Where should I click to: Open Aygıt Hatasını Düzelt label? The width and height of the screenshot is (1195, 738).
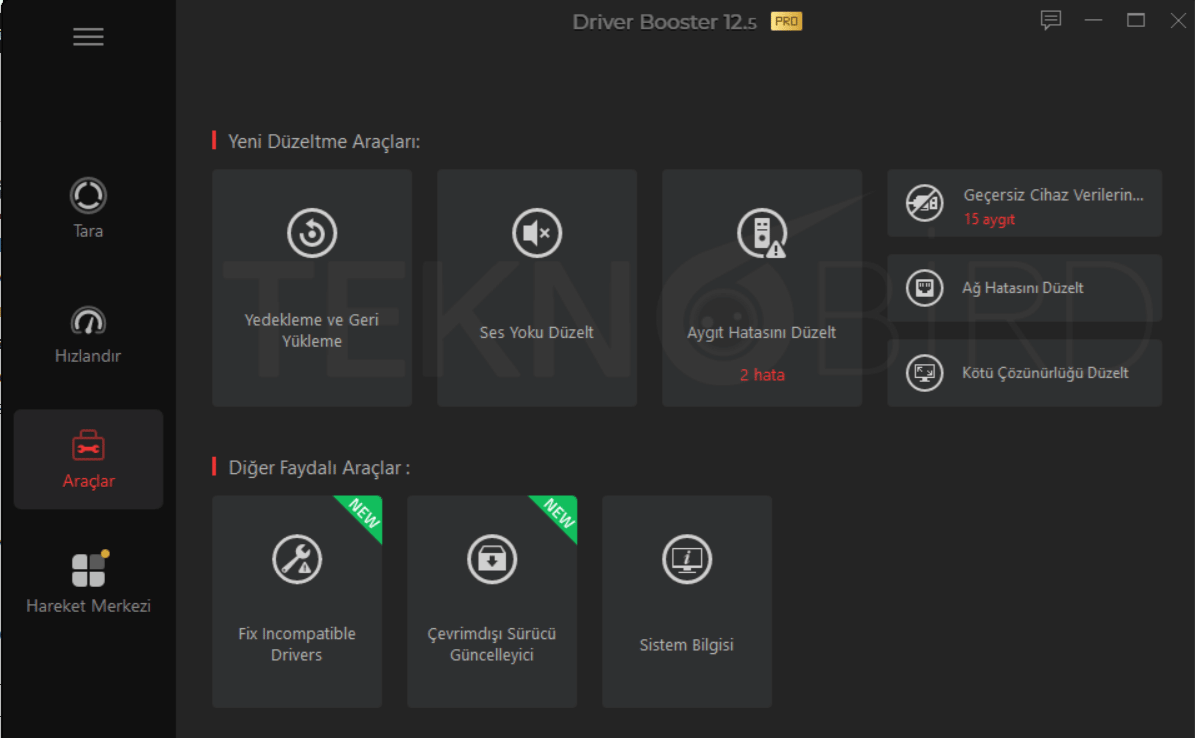(x=761, y=332)
